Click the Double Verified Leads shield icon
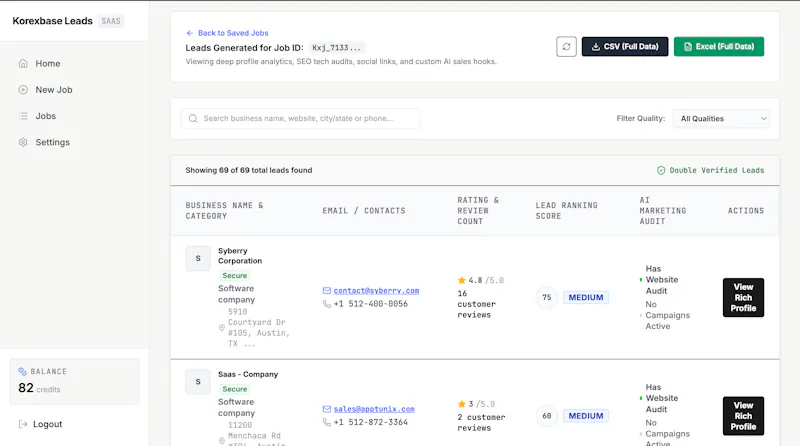The height and width of the screenshot is (446, 800). click(661, 170)
